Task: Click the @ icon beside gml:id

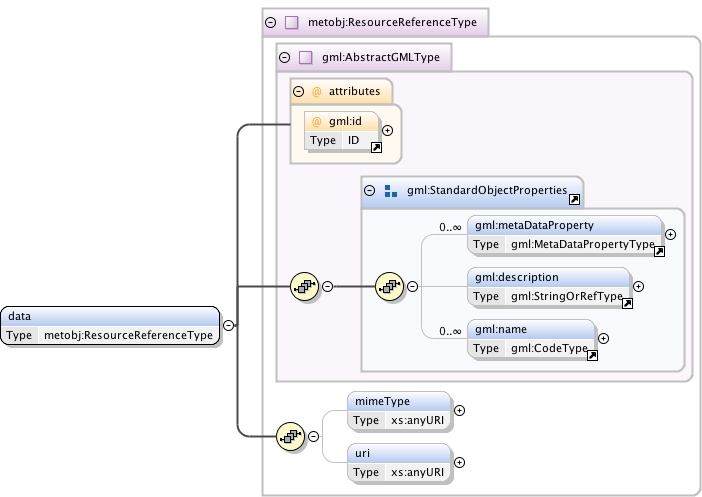Action: (317, 121)
